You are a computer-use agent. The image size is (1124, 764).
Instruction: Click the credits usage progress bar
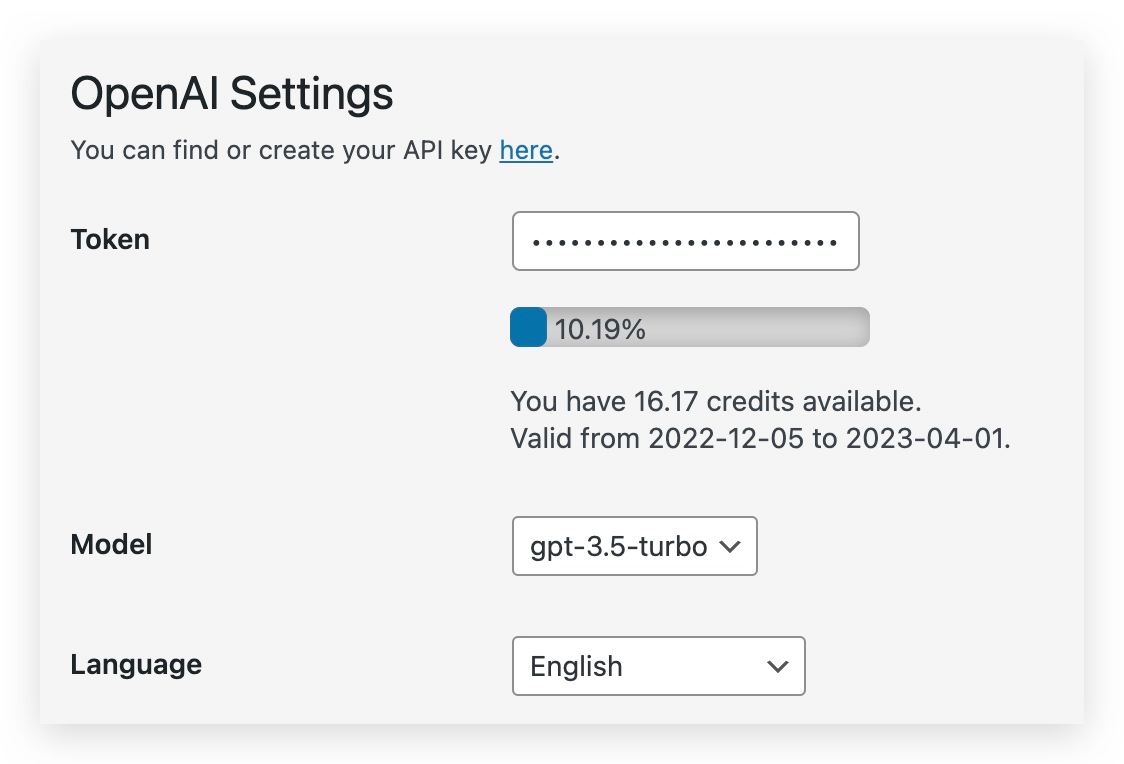(x=690, y=326)
